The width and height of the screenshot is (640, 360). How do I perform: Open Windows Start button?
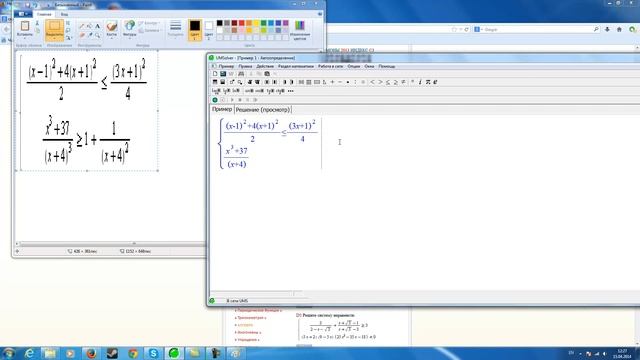[x=8, y=353]
